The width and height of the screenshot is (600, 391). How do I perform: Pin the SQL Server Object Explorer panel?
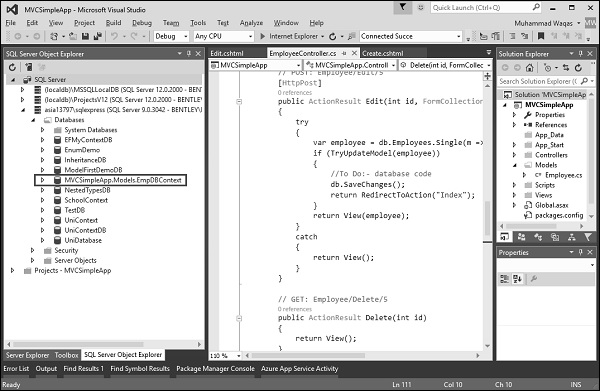click(x=189, y=54)
